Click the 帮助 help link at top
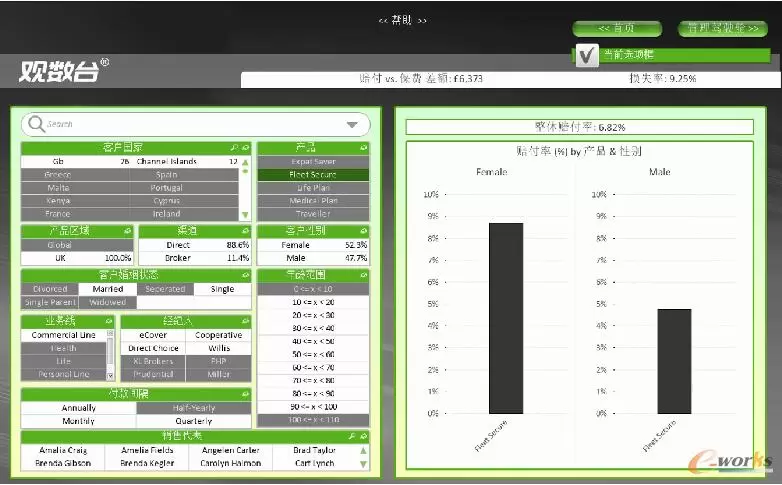Viewport: 782px width, 485px height. point(403,20)
